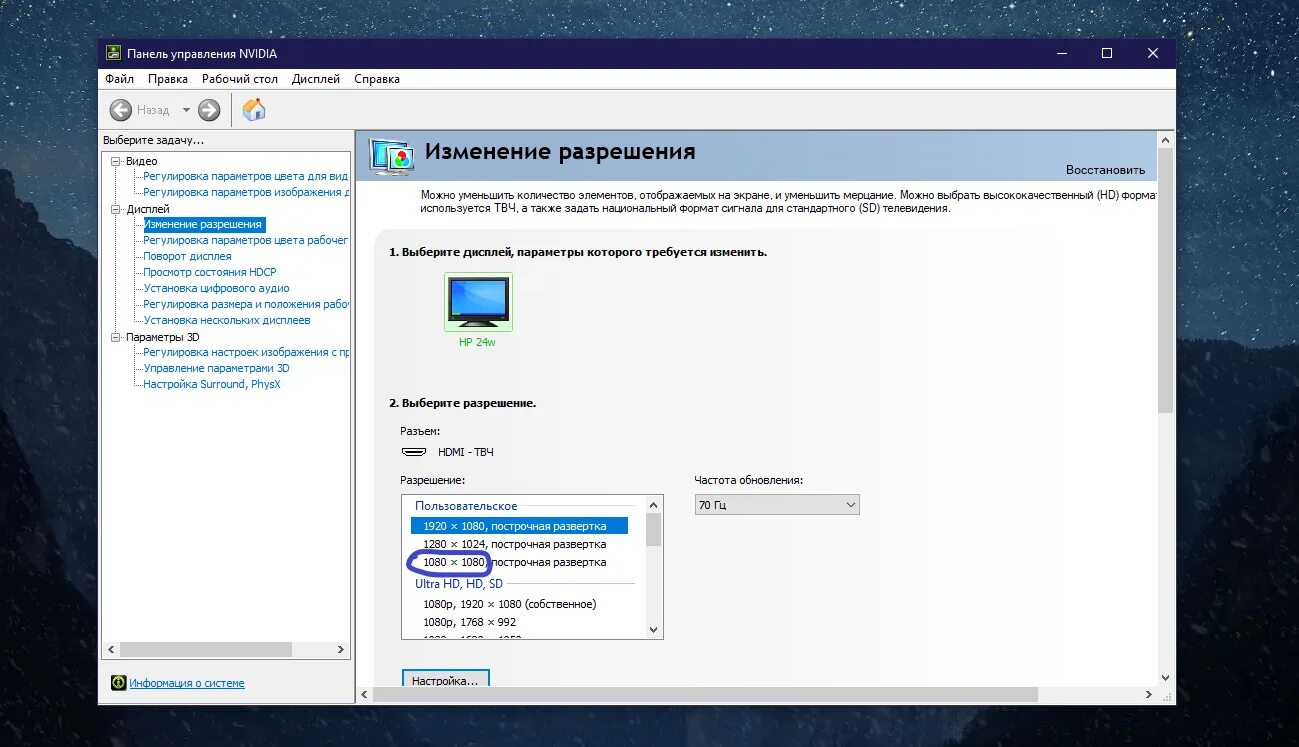
Task: Open the Дисплей menu
Action: click(x=316, y=79)
